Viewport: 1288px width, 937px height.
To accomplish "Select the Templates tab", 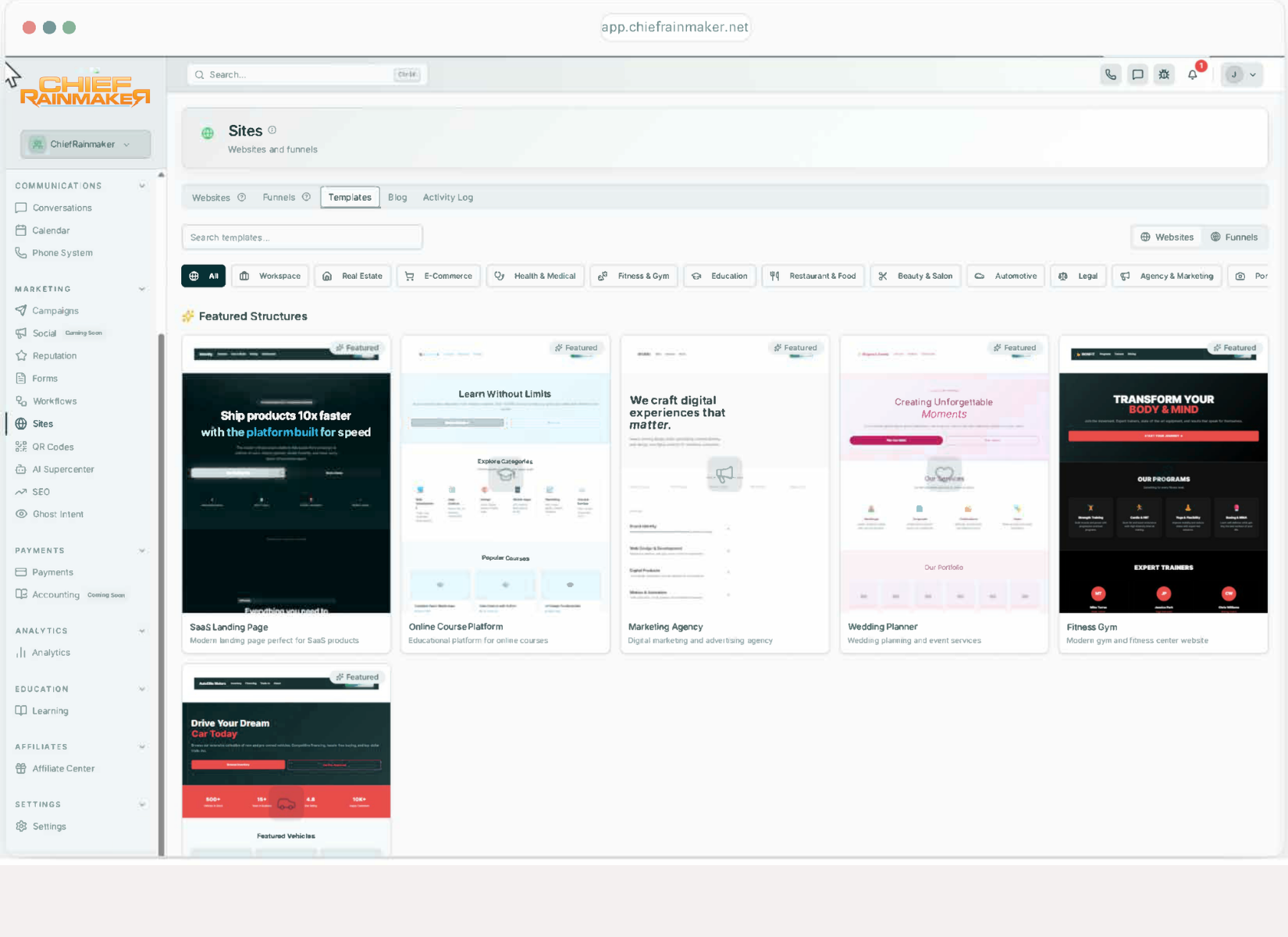I will coord(350,198).
